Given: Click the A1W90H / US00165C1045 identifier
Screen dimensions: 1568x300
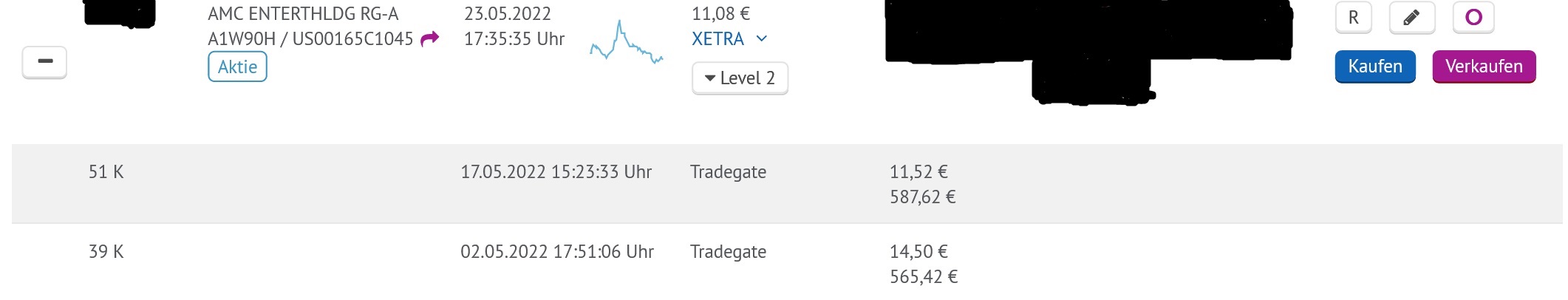Looking at the screenshot, I should 310,39.
